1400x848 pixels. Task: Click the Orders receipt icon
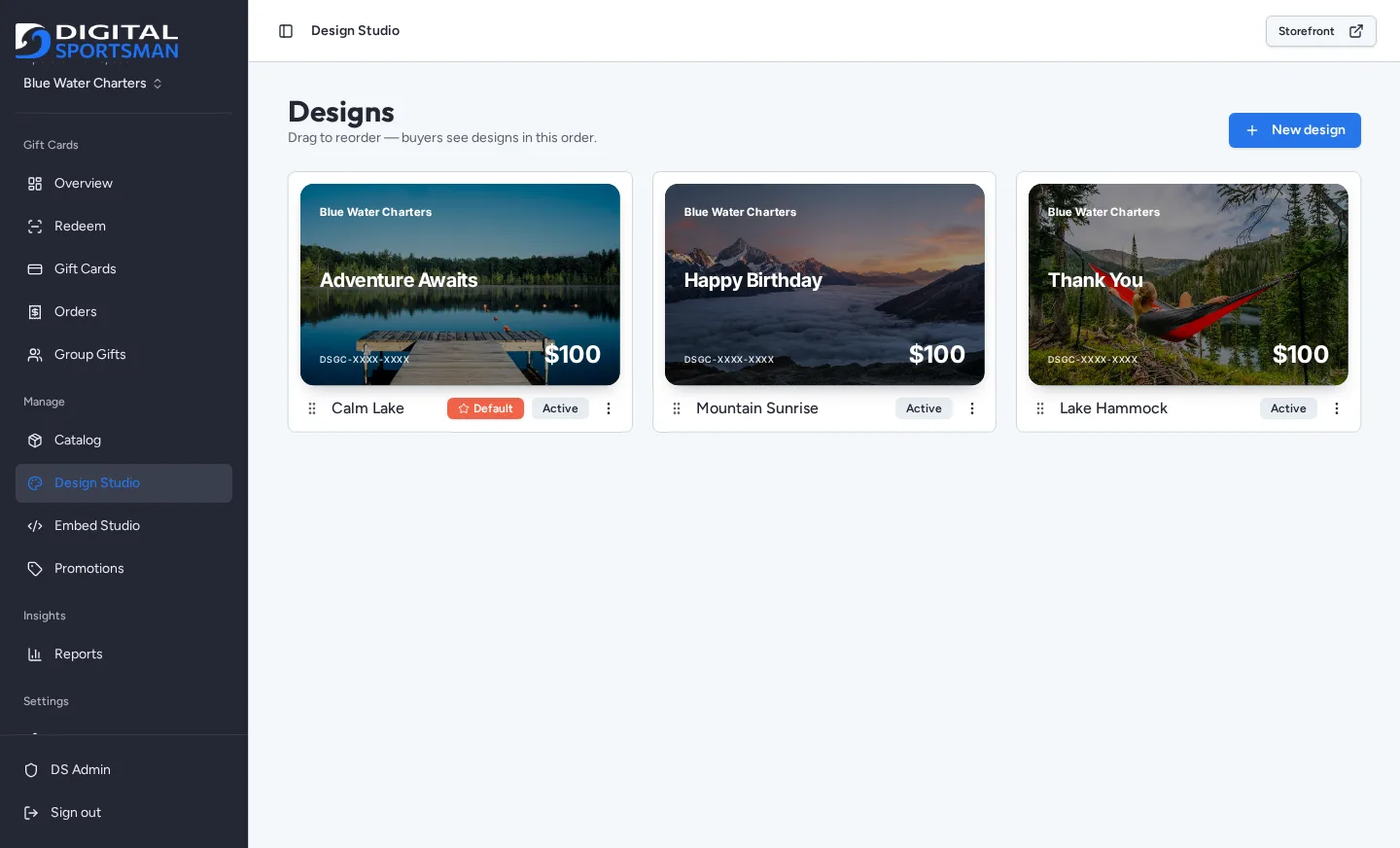[x=35, y=312]
